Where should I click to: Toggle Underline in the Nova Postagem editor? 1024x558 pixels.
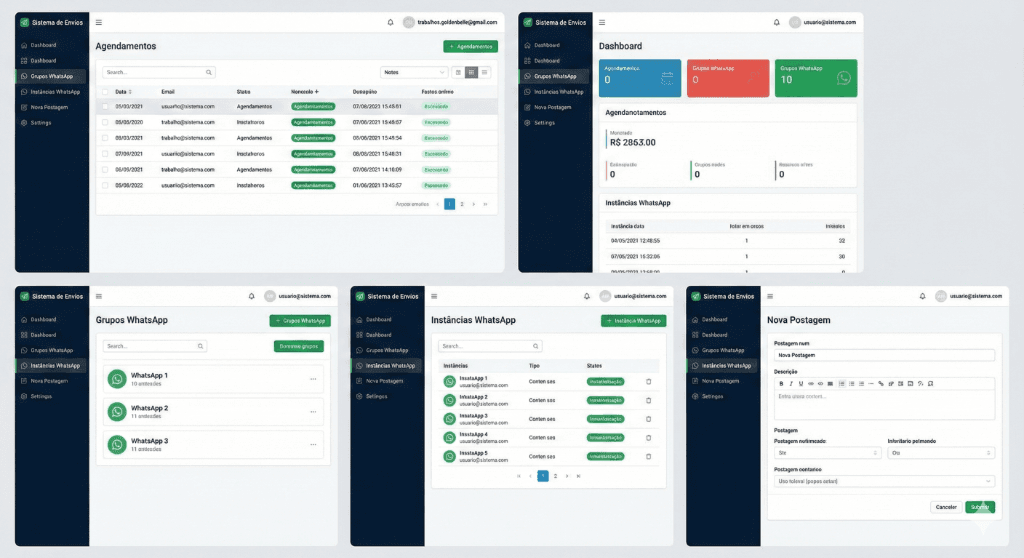coord(801,384)
